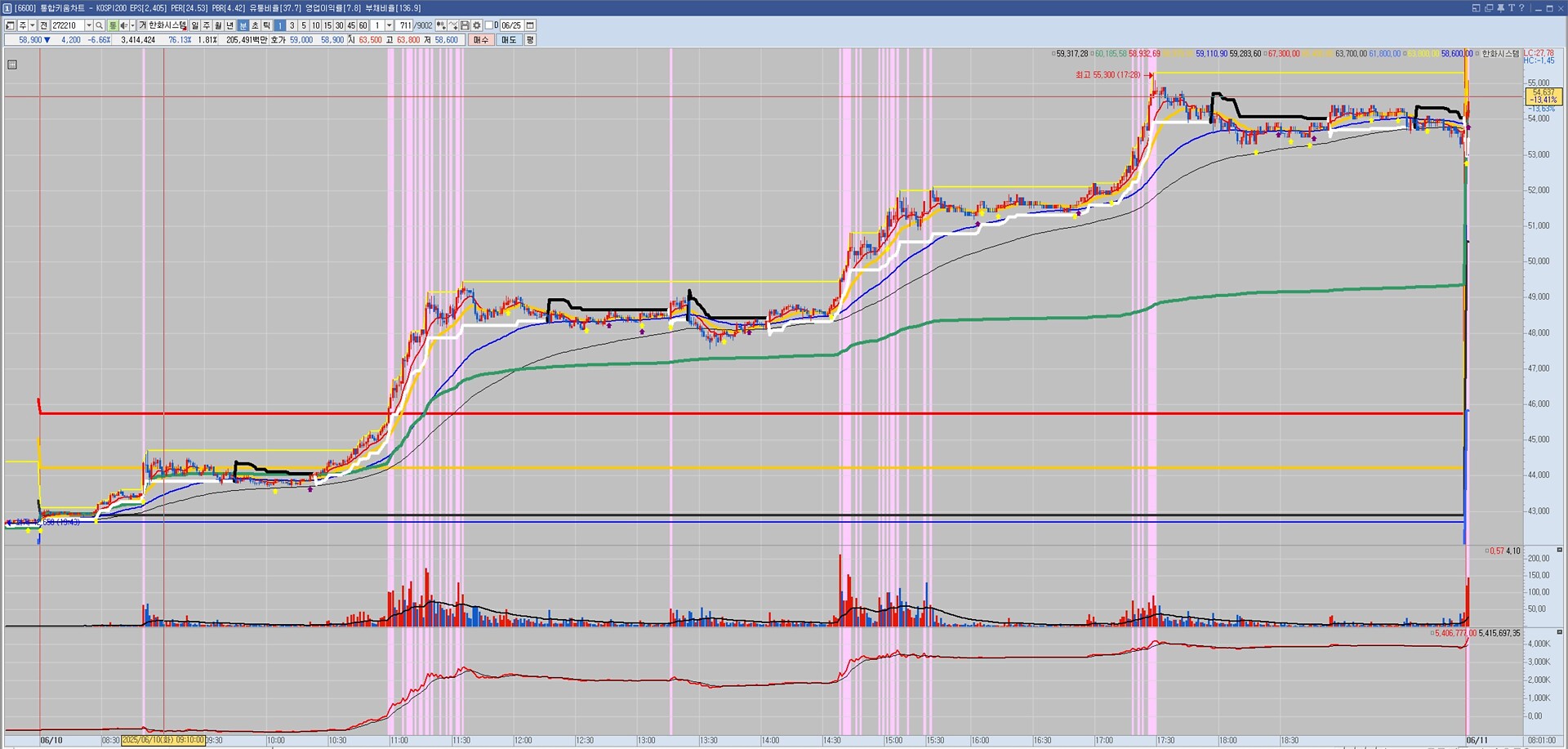Viewport: 1568px width, 749px height.
Task: Click the speaker sound icon
Action: [x=124, y=26]
